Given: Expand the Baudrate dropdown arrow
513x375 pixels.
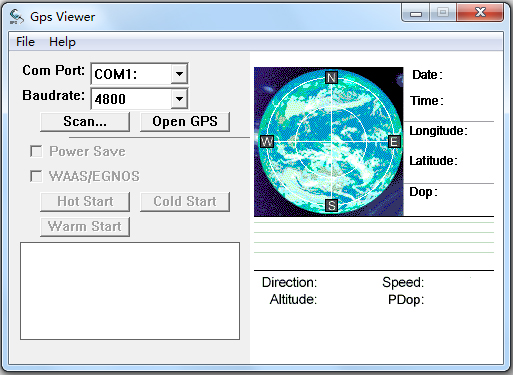Looking at the screenshot, I should [179, 99].
